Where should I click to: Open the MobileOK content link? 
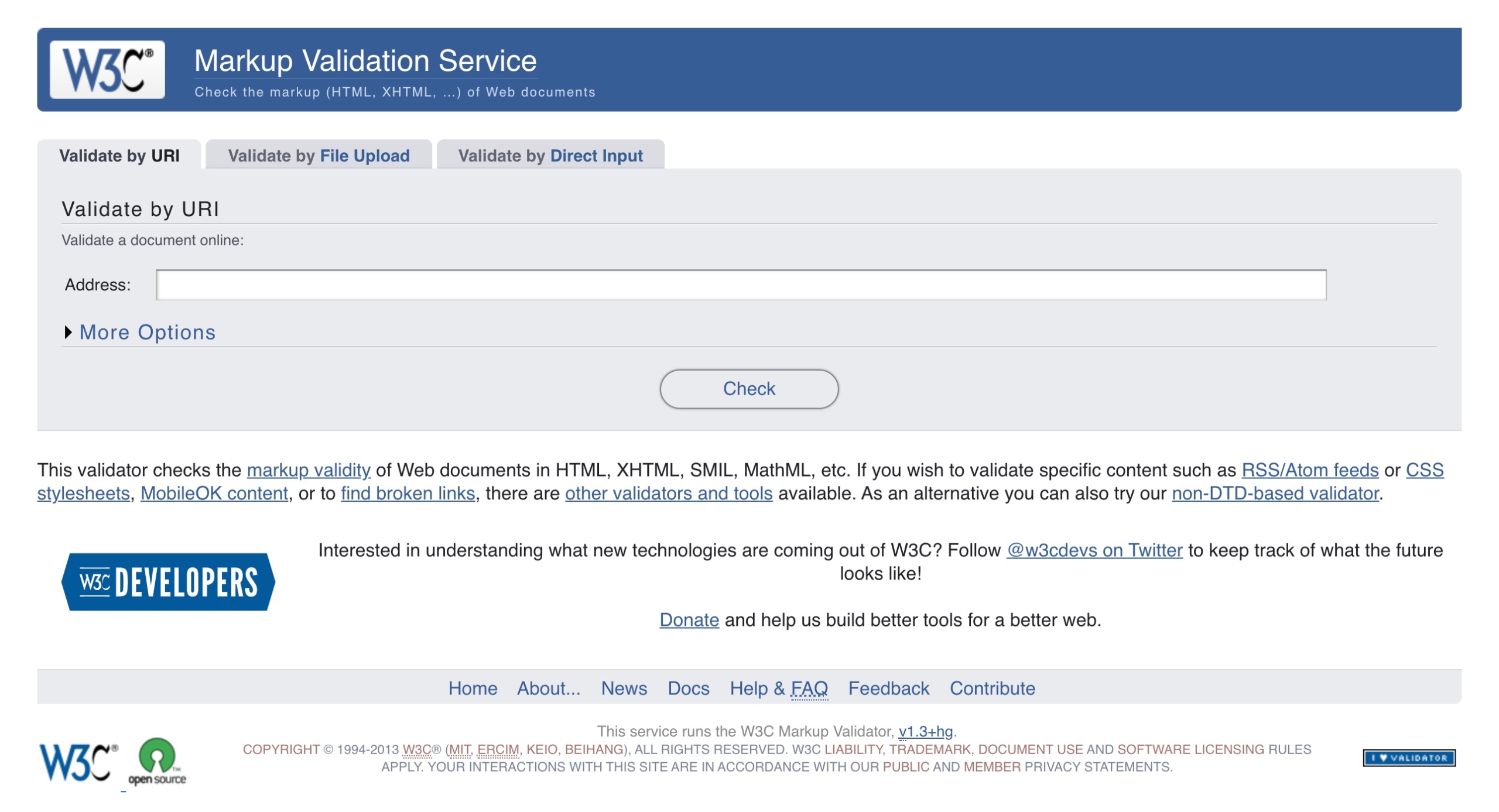point(214,494)
